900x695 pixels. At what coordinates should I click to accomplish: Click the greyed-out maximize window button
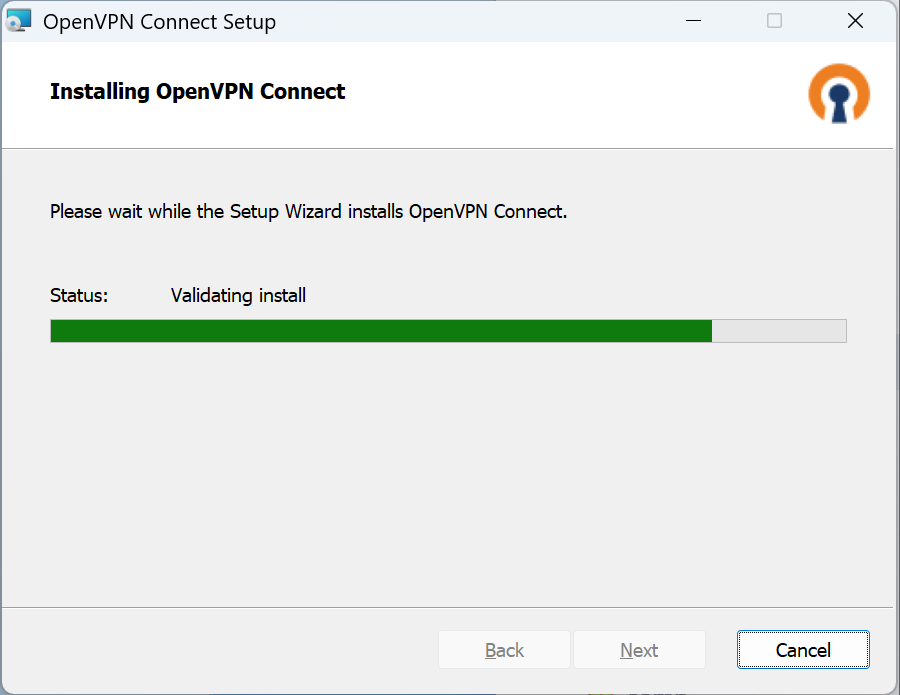click(774, 21)
